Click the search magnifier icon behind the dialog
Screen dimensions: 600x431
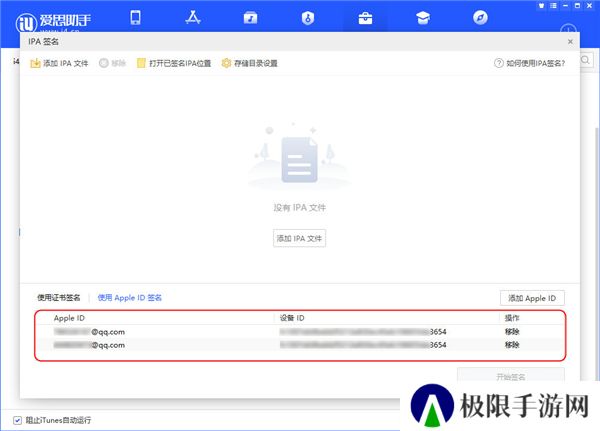(586, 60)
